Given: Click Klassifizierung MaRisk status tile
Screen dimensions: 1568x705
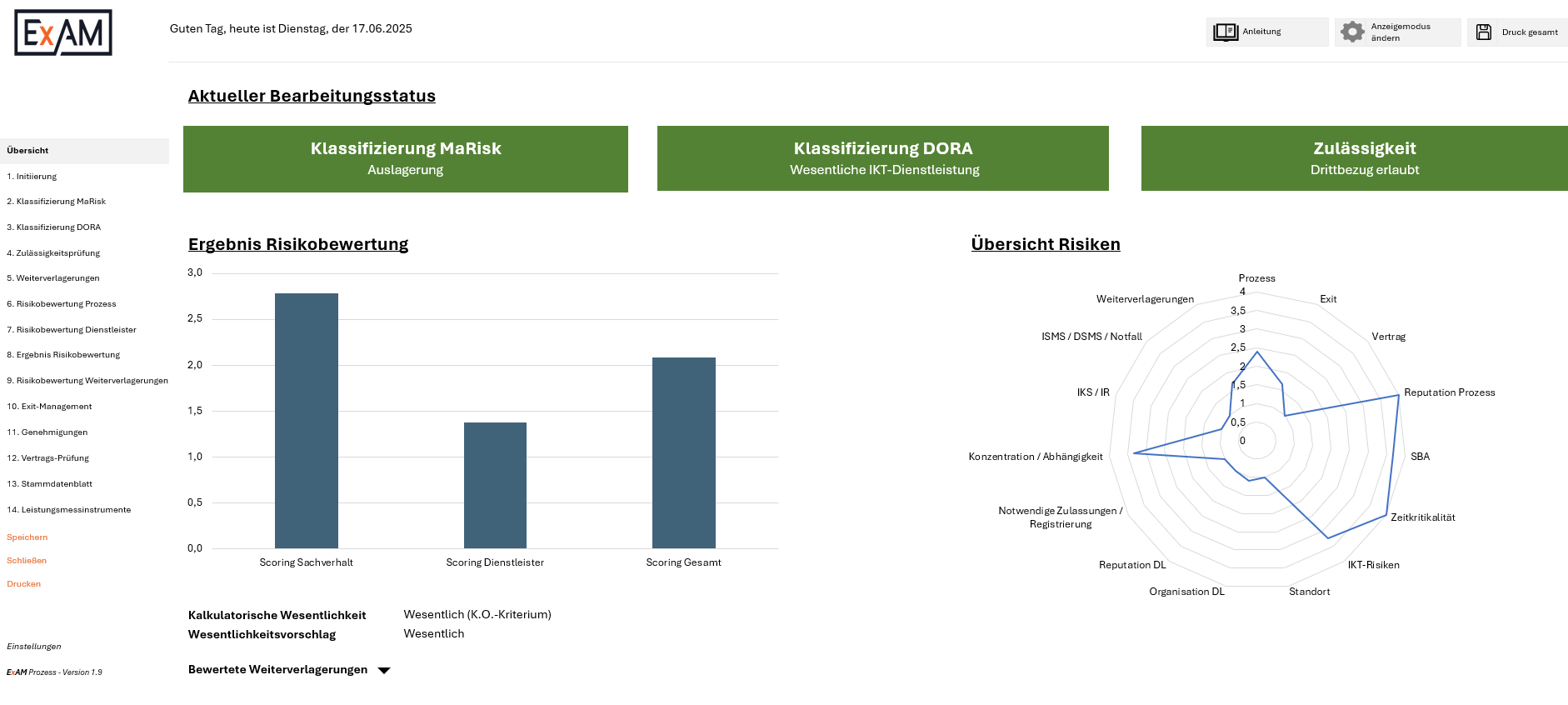Looking at the screenshot, I should tap(406, 159).
